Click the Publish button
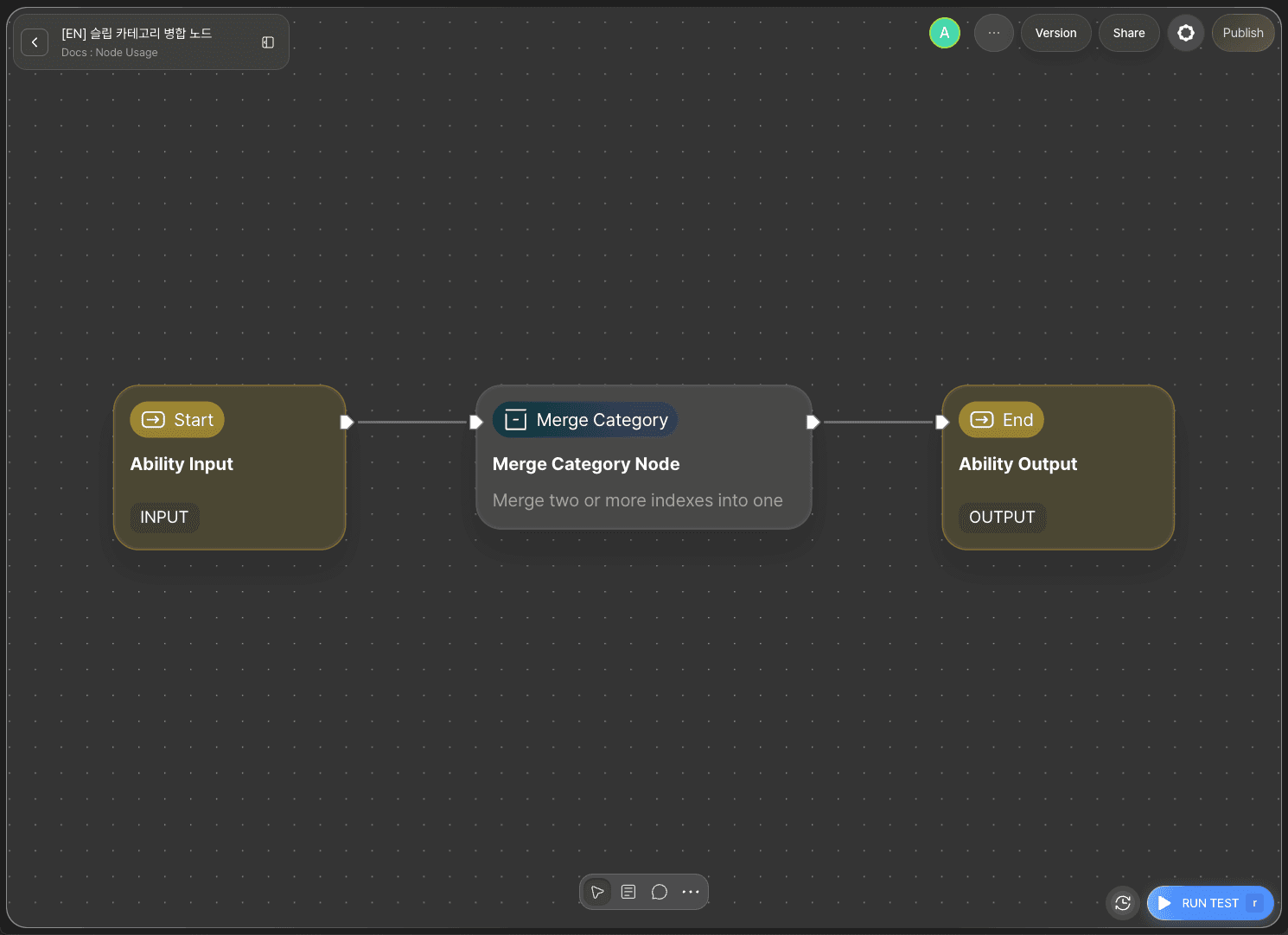The width and height of the screenshot is (1288, 935). coord(1243,33)
